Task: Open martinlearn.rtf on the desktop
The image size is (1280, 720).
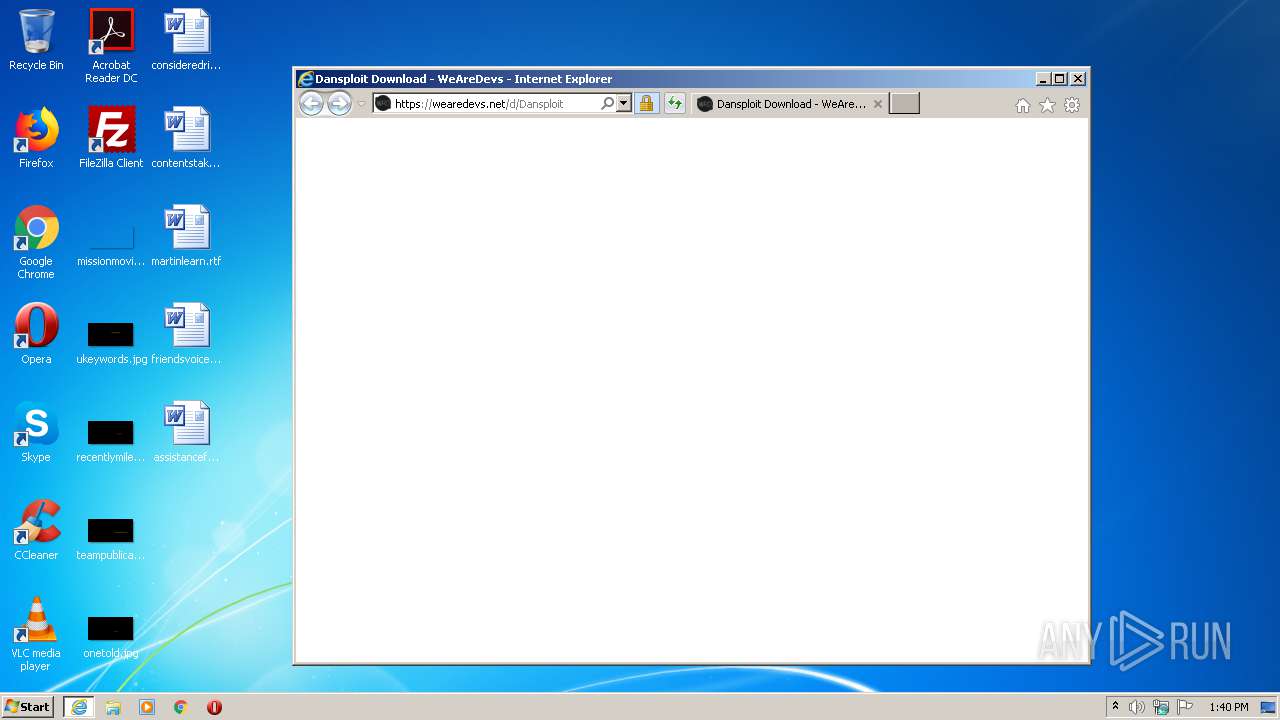Action: point(186,236)
